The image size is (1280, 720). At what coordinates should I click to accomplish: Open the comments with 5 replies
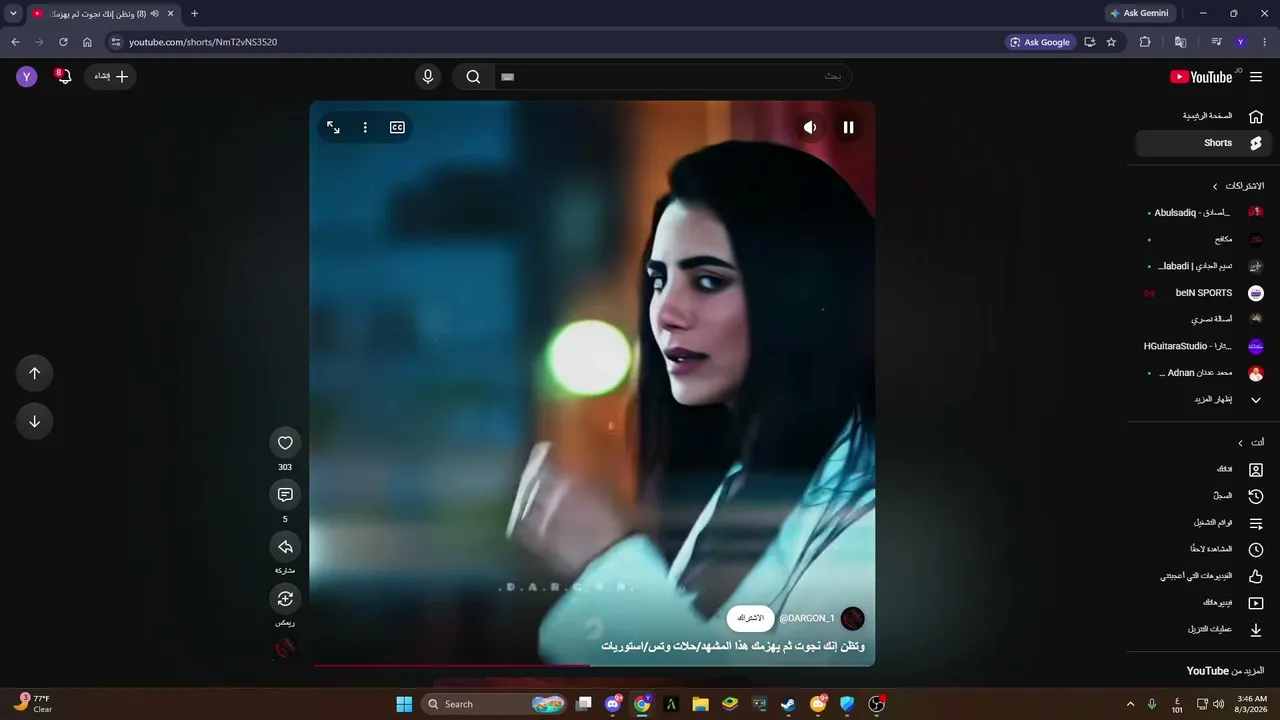coord(285,495)
